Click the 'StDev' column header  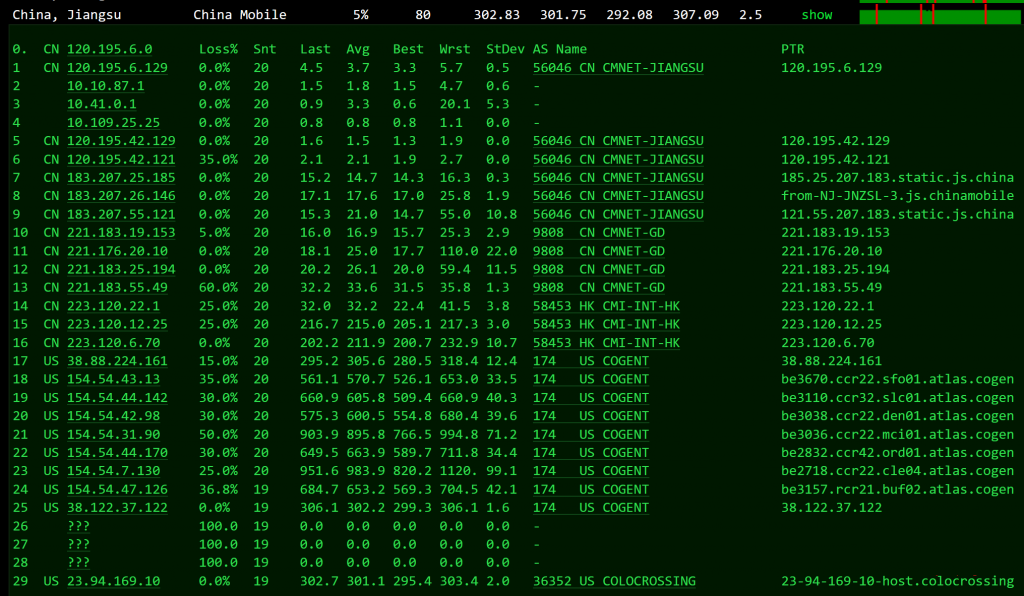(x=505, y=49)
